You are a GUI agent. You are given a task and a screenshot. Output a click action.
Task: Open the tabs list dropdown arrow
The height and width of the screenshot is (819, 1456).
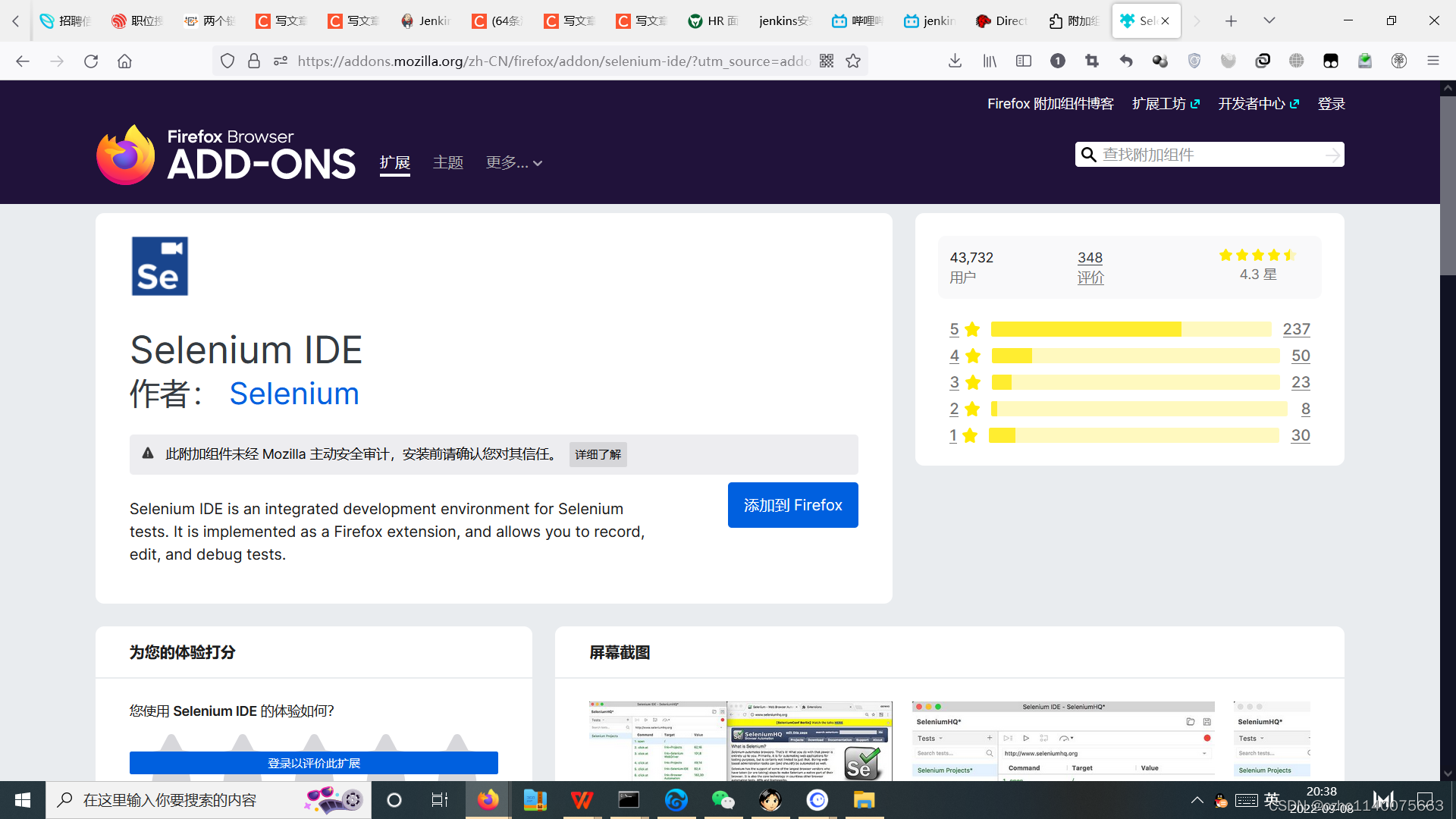click(1269, 20)
